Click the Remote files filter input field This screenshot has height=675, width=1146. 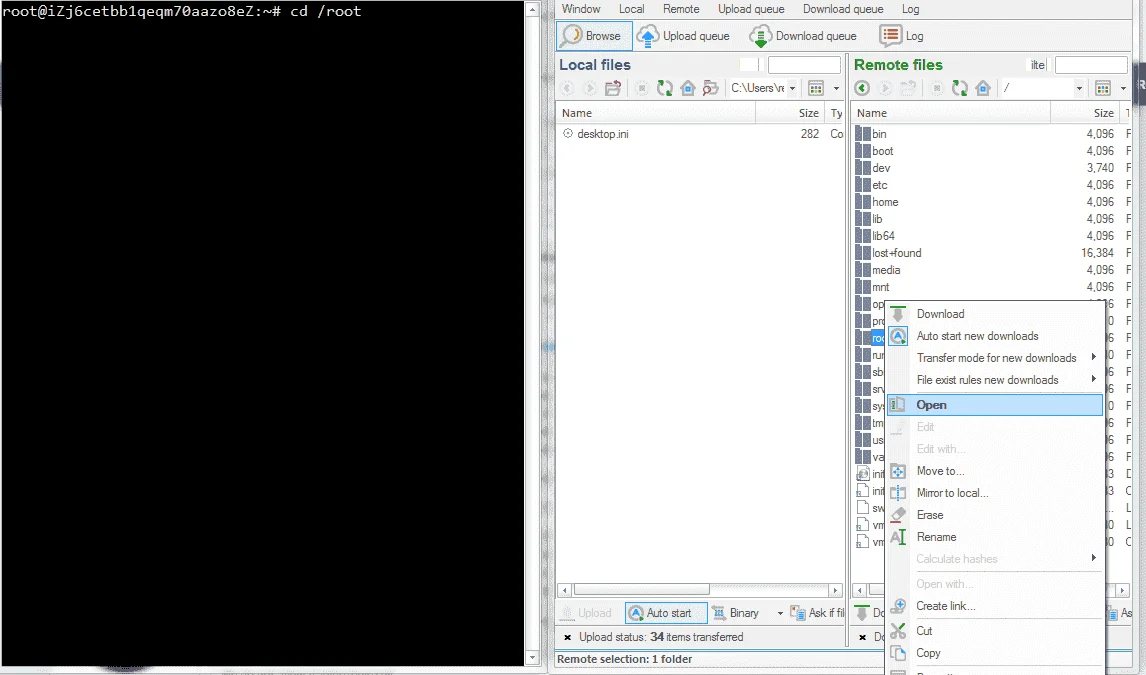pyautogui.click(x=1091, y=65)
